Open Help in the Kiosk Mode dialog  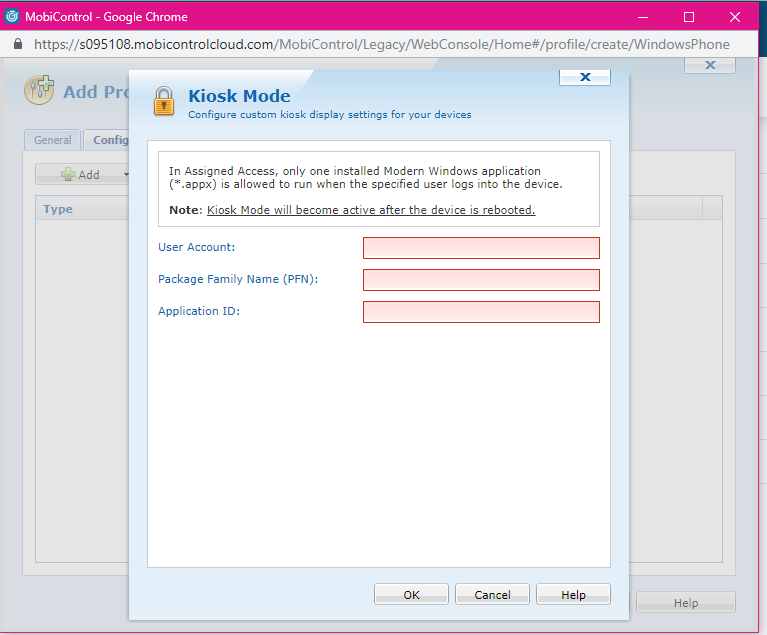pos(573,595)
